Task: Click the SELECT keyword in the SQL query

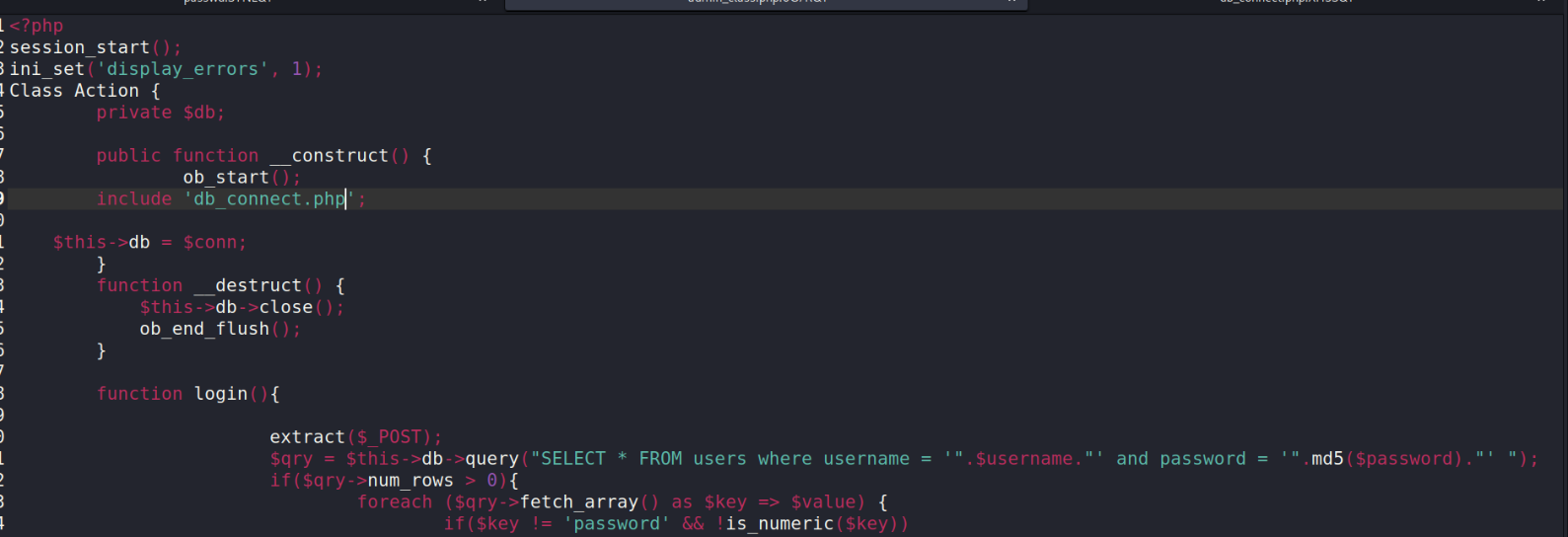Action: [573, 459]
